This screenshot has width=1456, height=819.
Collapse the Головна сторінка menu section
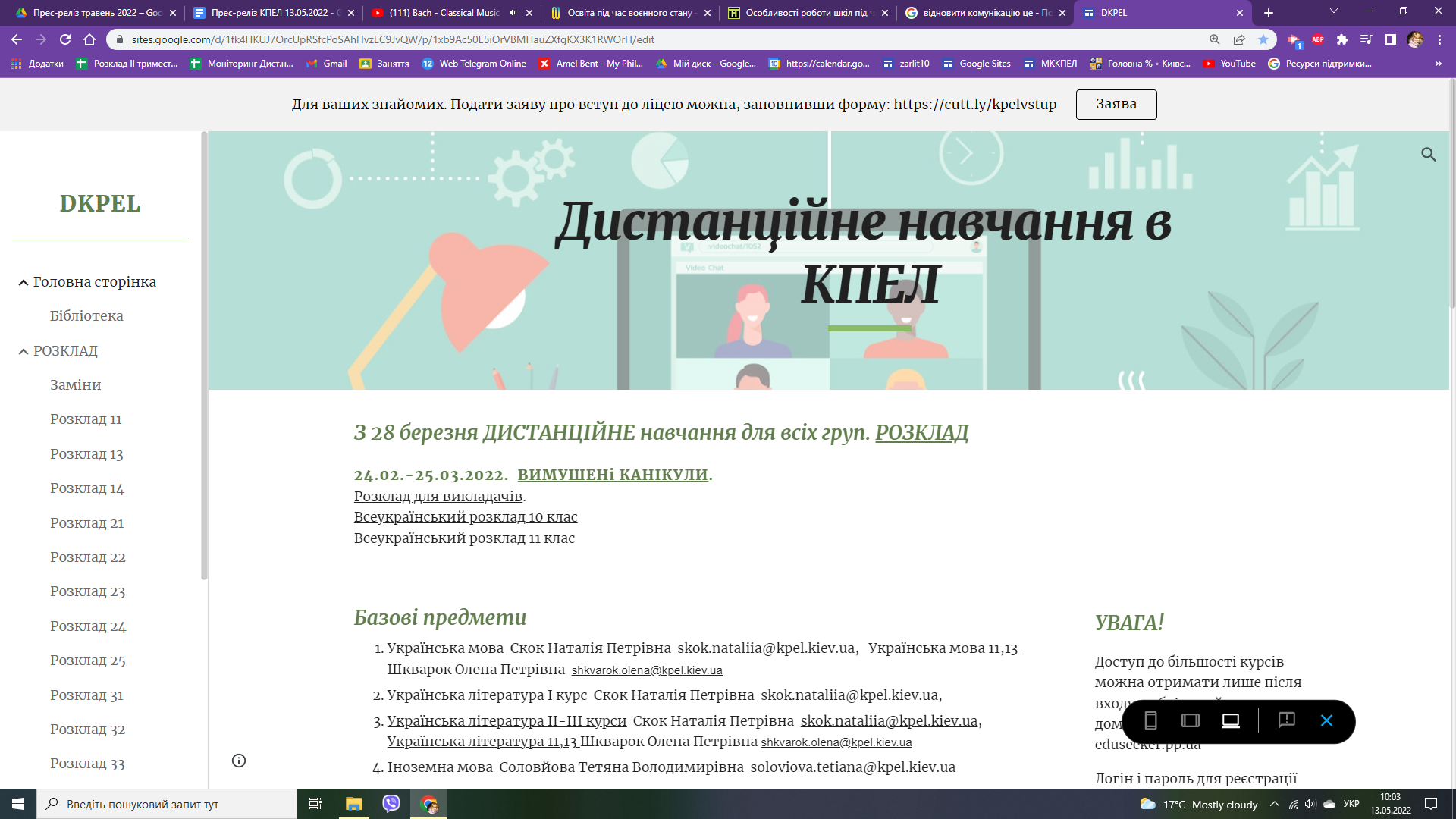click(x=24, y=282)
